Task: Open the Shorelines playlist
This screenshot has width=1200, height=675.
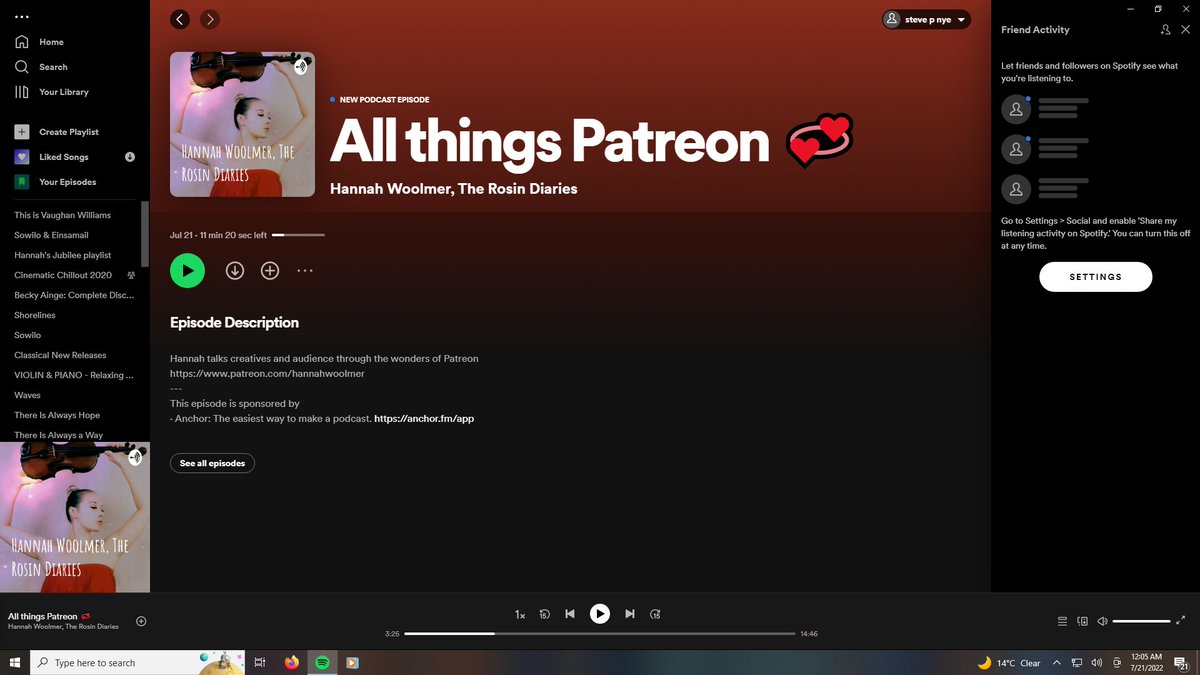Action: pos(35,315)
